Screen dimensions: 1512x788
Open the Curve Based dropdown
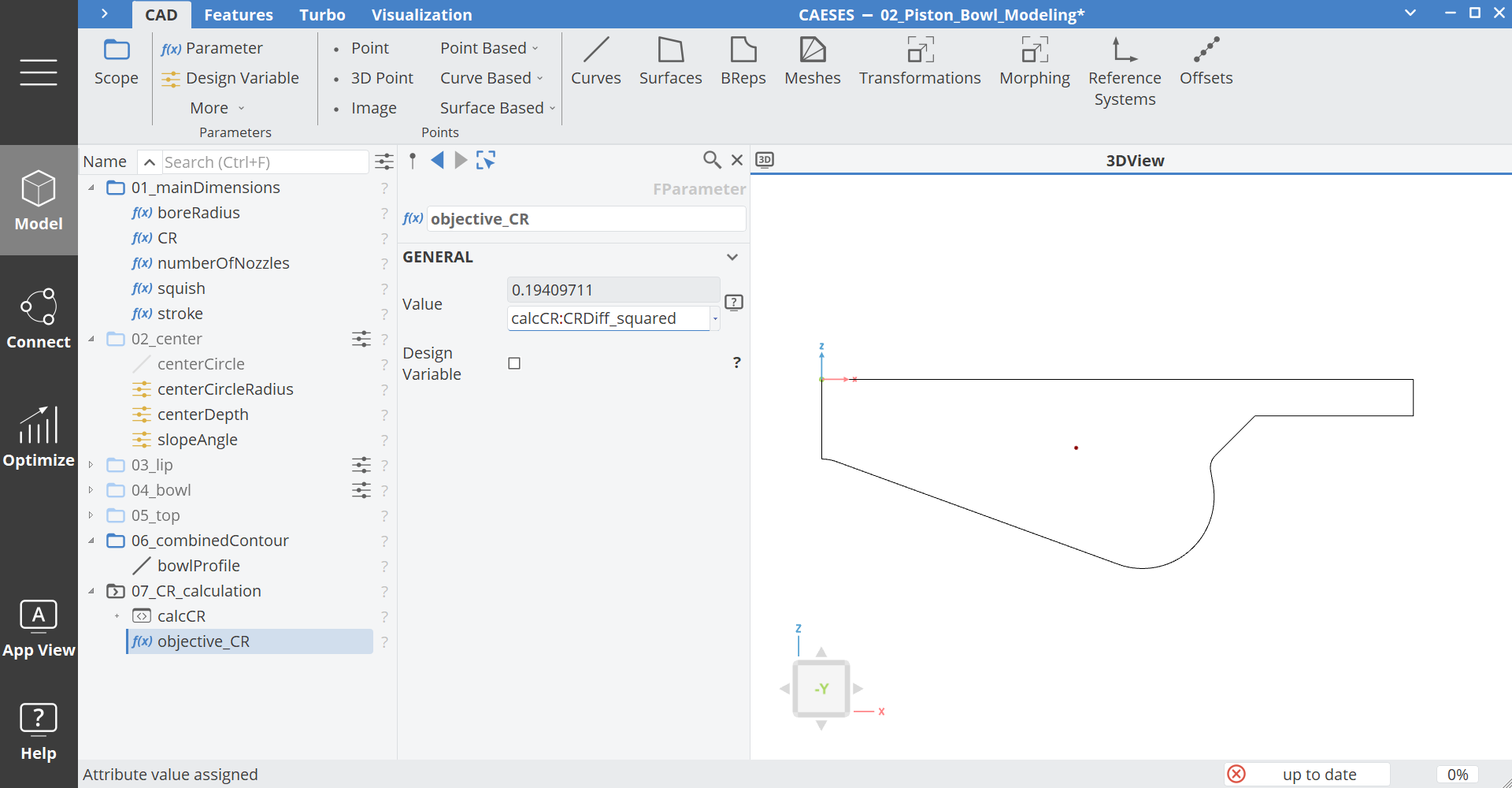pos(491,78)
